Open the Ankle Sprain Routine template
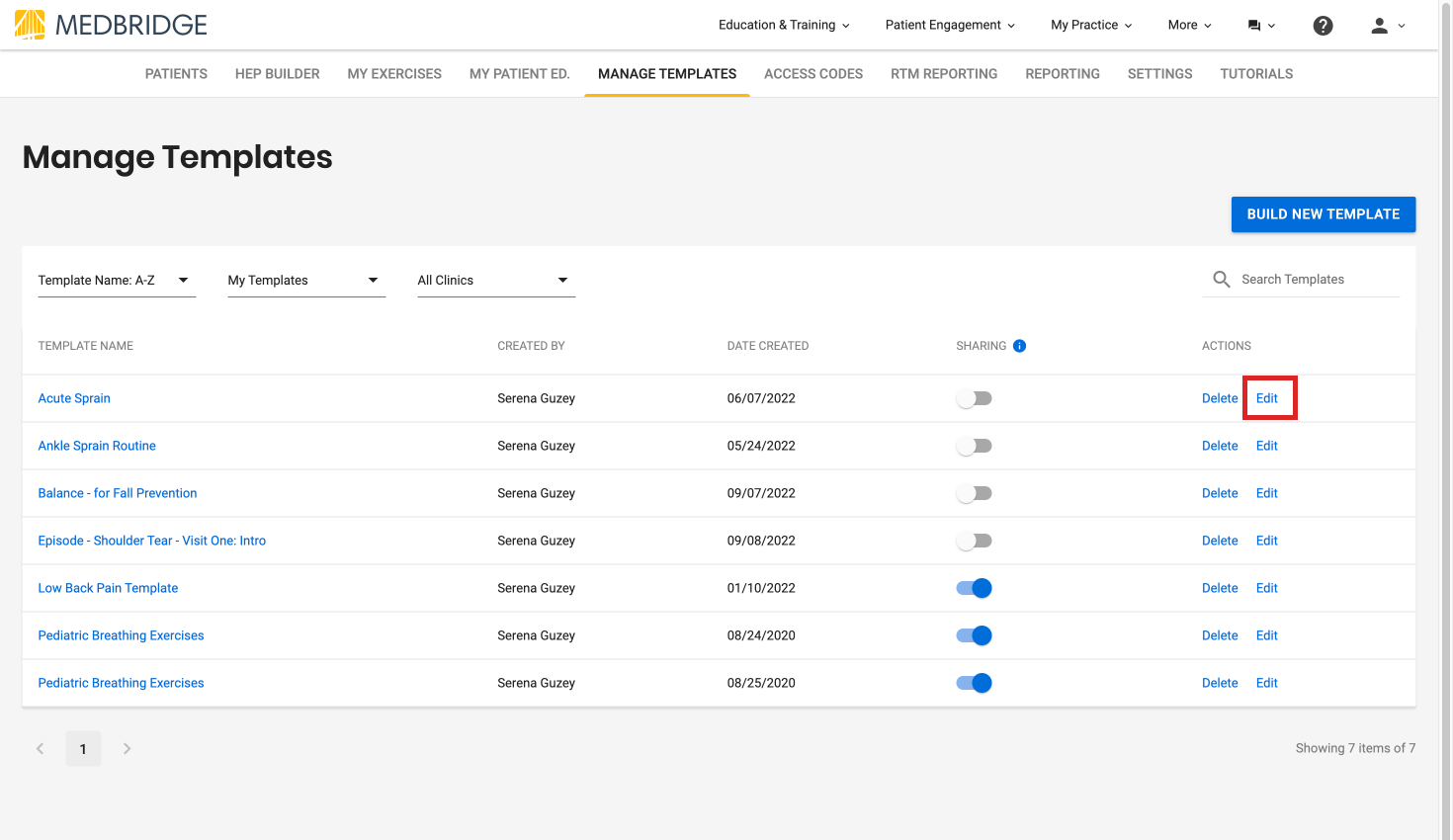This screenshot has height=840, width=1453. point(97,446)
